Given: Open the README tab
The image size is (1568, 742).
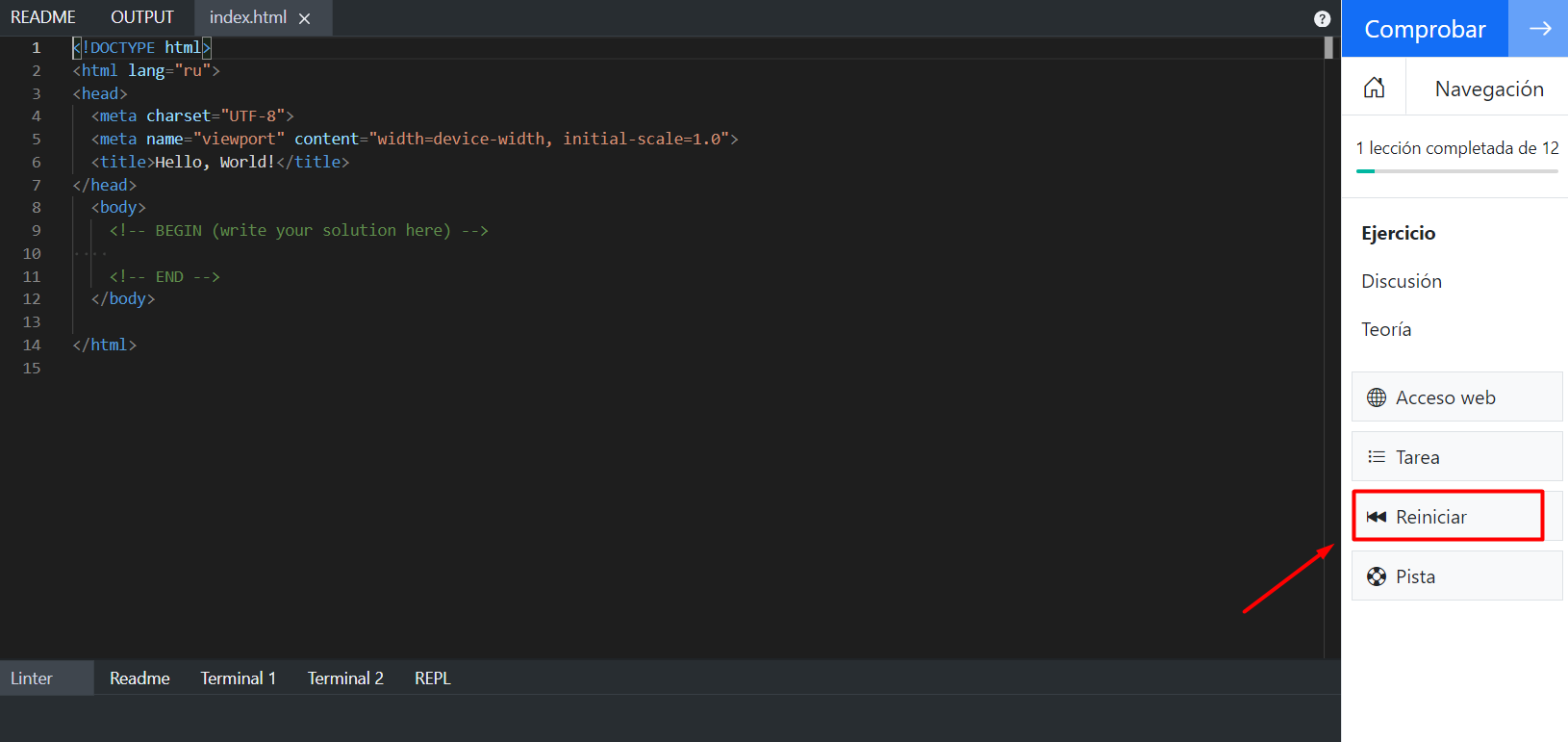Looking at the screenshot, I should [x=43, y=17].
